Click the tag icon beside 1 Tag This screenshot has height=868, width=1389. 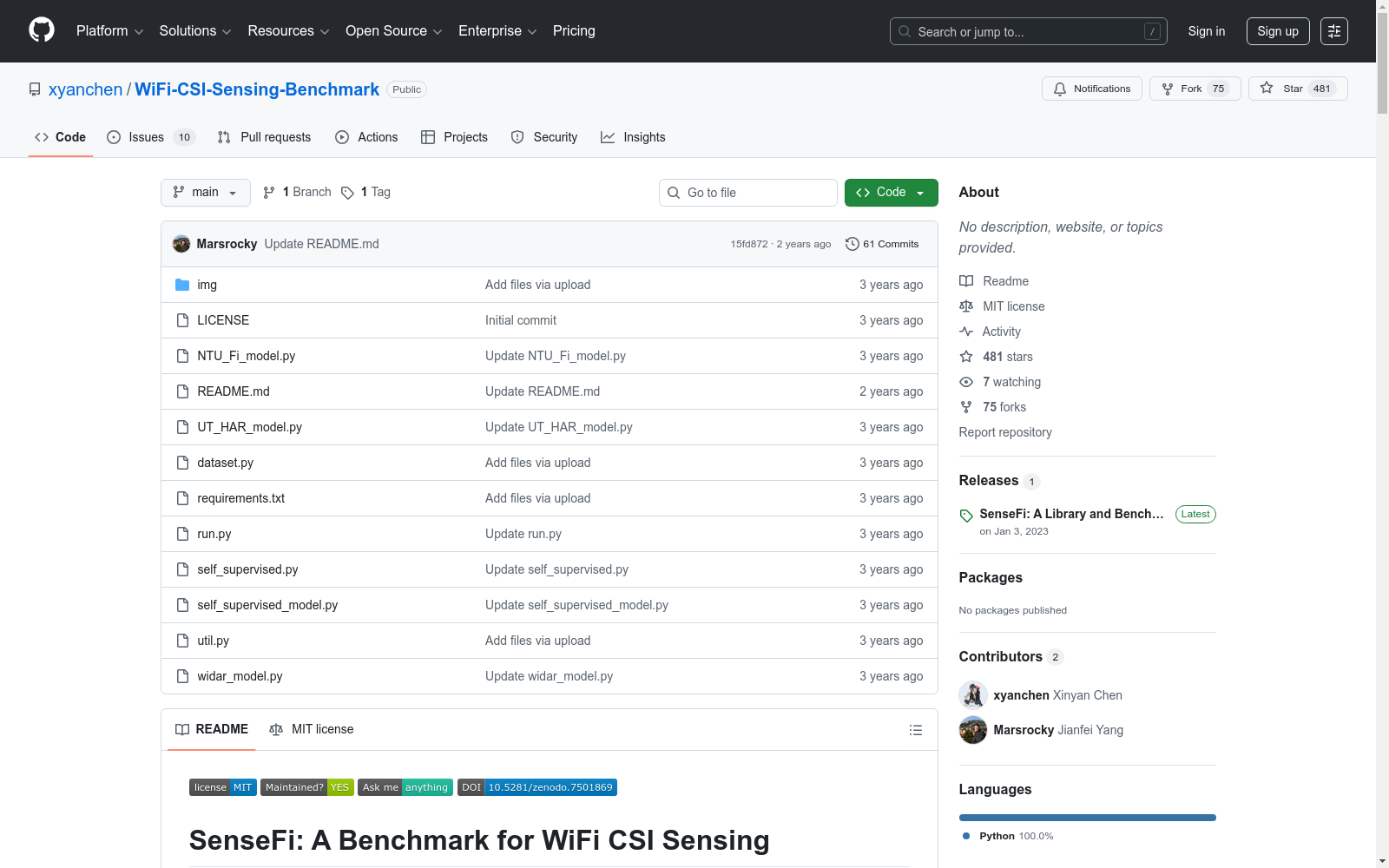point(347,193)
